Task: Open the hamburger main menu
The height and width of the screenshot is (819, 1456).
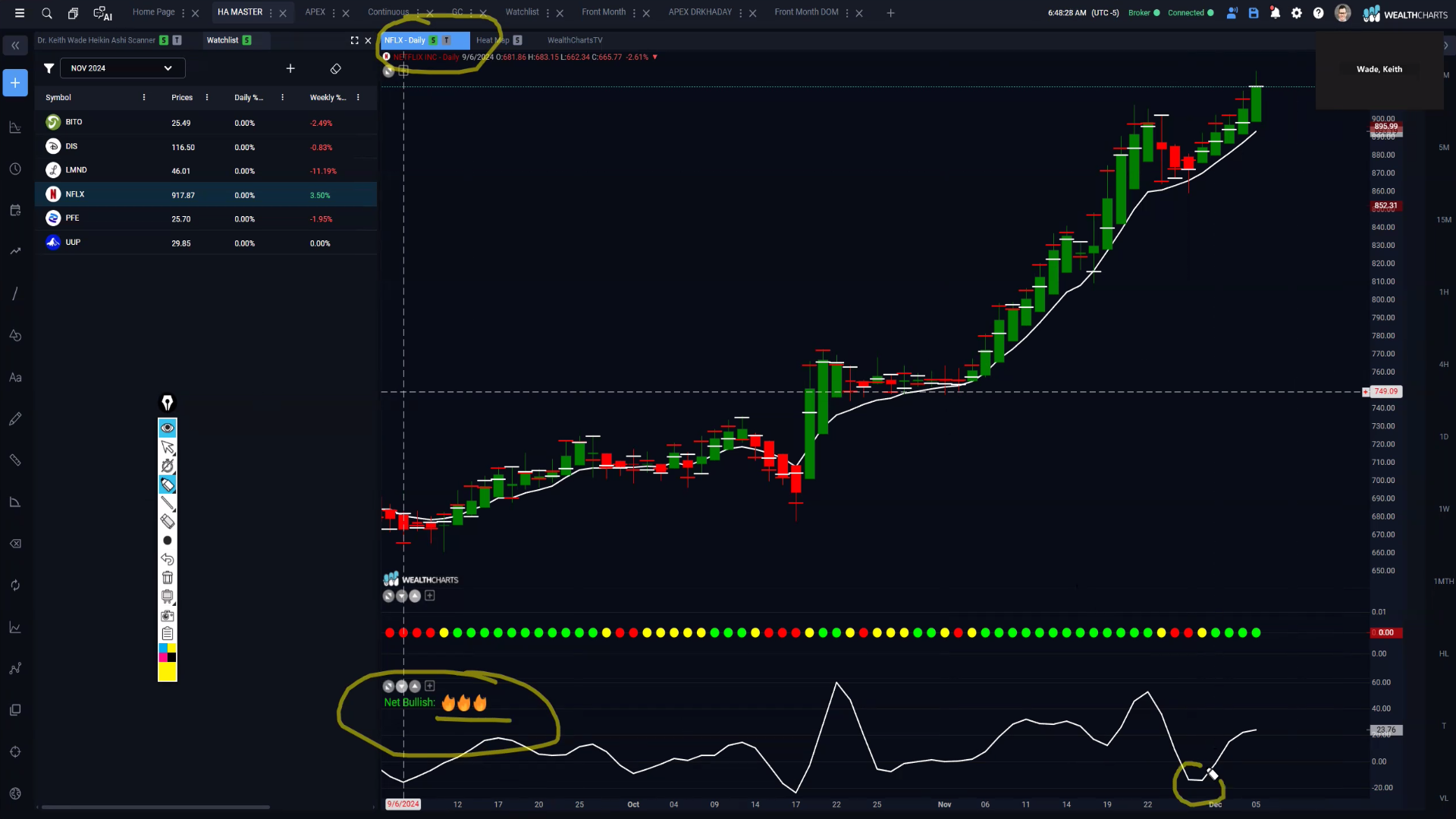Action: [20, 13]
